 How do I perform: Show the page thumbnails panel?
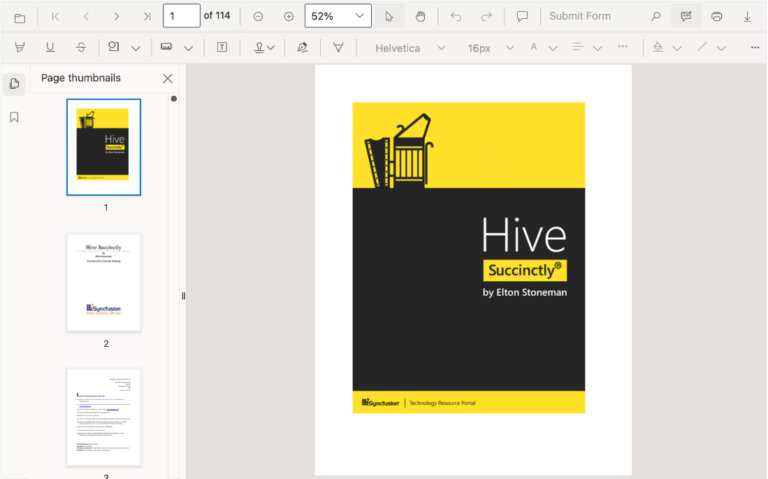pos(14,84)
